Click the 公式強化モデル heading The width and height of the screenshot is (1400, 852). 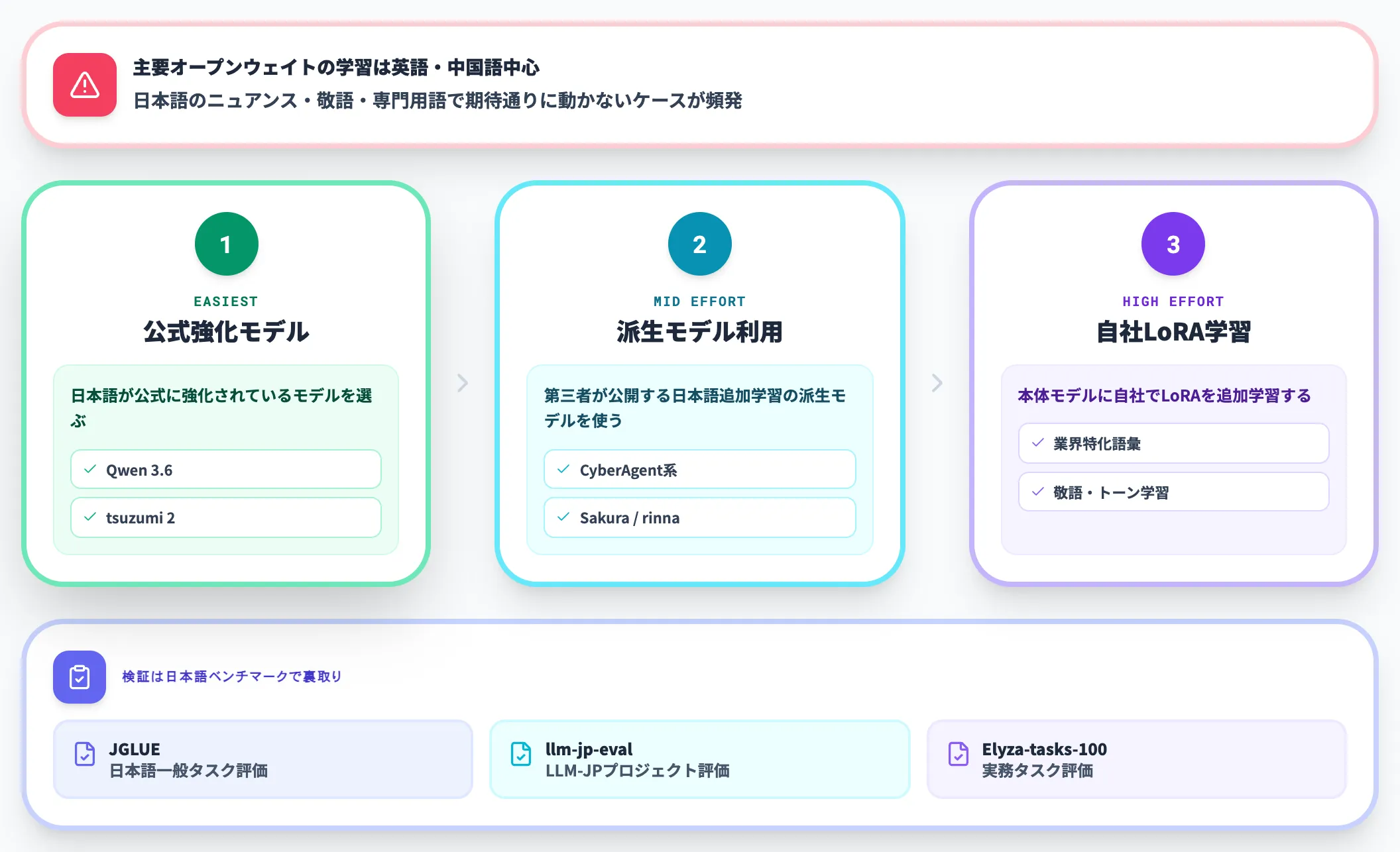click(x=226, y=332)
